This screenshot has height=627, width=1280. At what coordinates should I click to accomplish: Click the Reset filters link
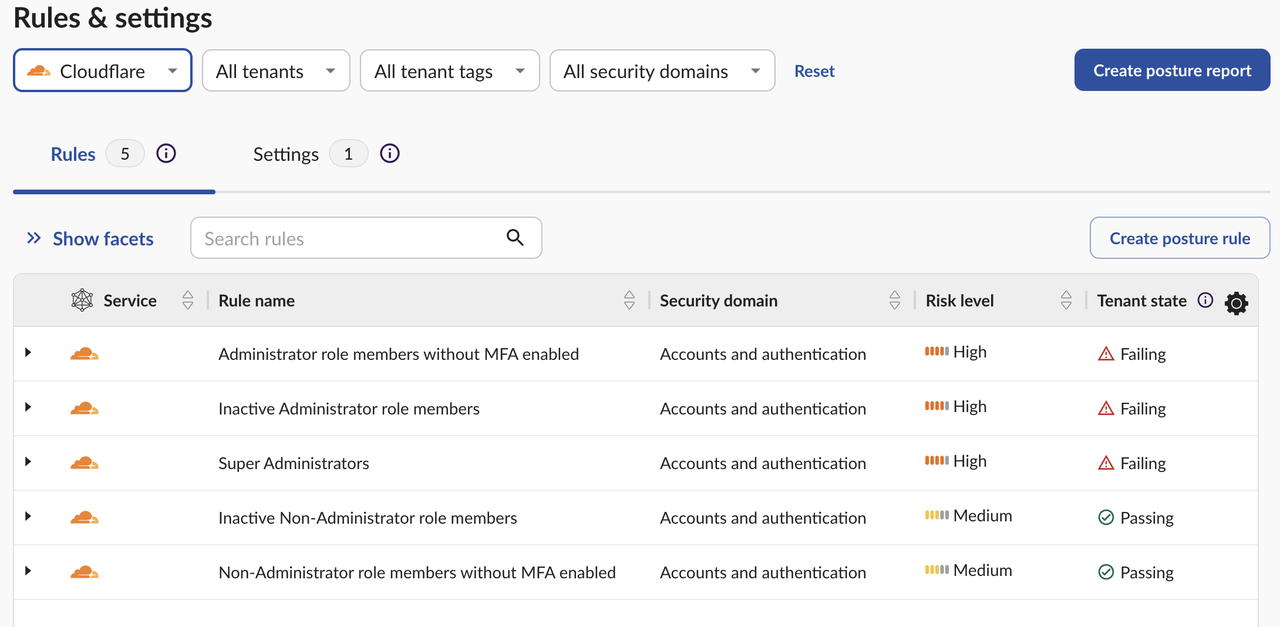coord(814,71)
